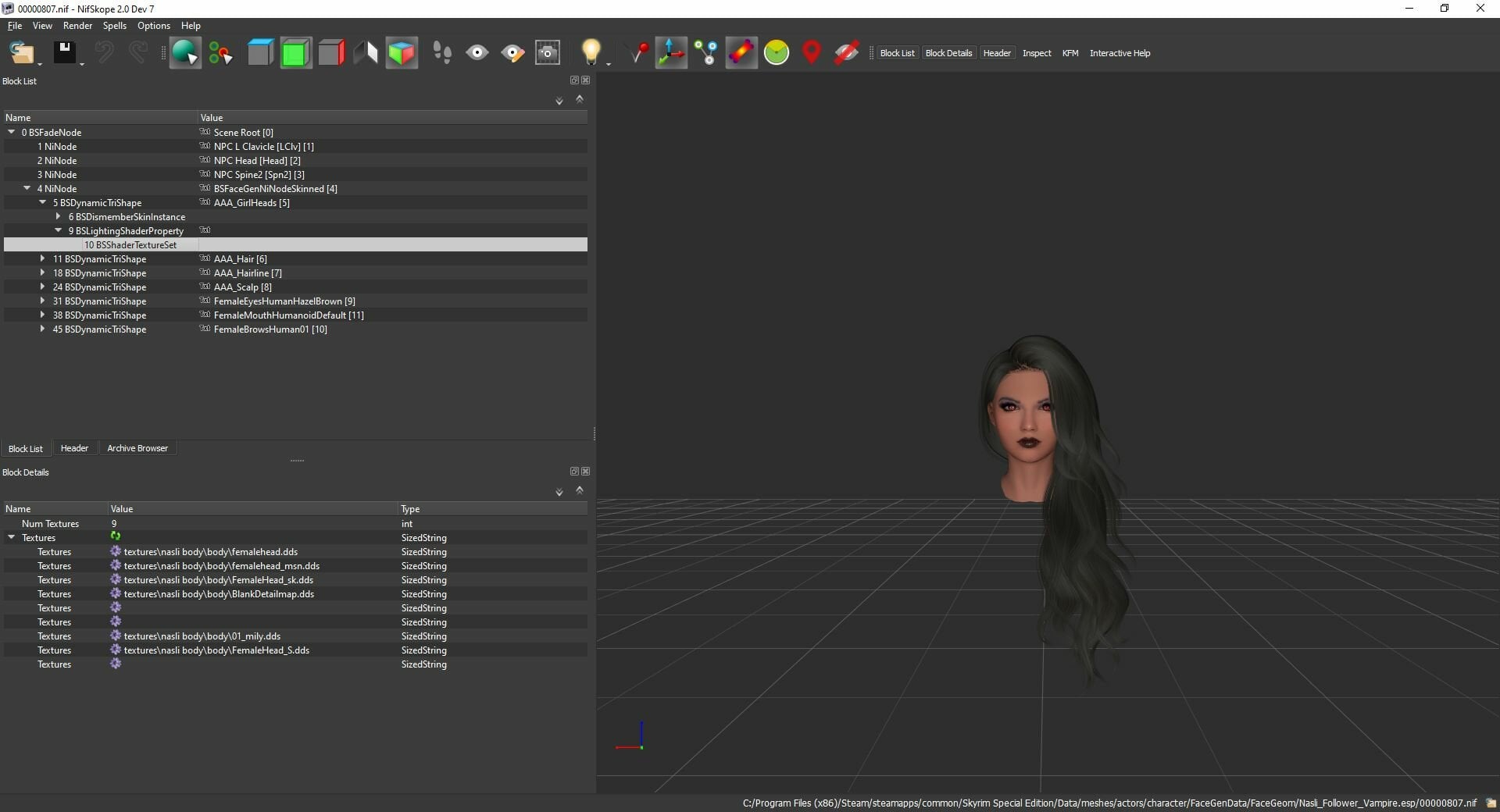The image size is (1500, 812).
Task: Collapse the 5 BSDynamicTriShape node
Action: point(43,202)
